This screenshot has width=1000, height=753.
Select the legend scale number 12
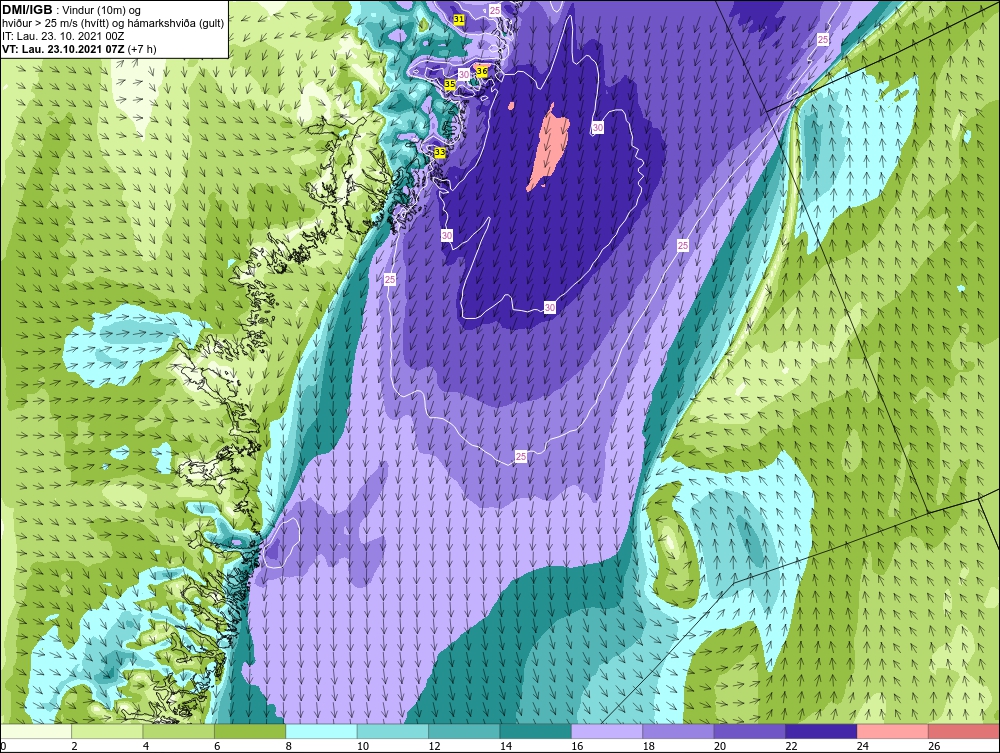434,746
